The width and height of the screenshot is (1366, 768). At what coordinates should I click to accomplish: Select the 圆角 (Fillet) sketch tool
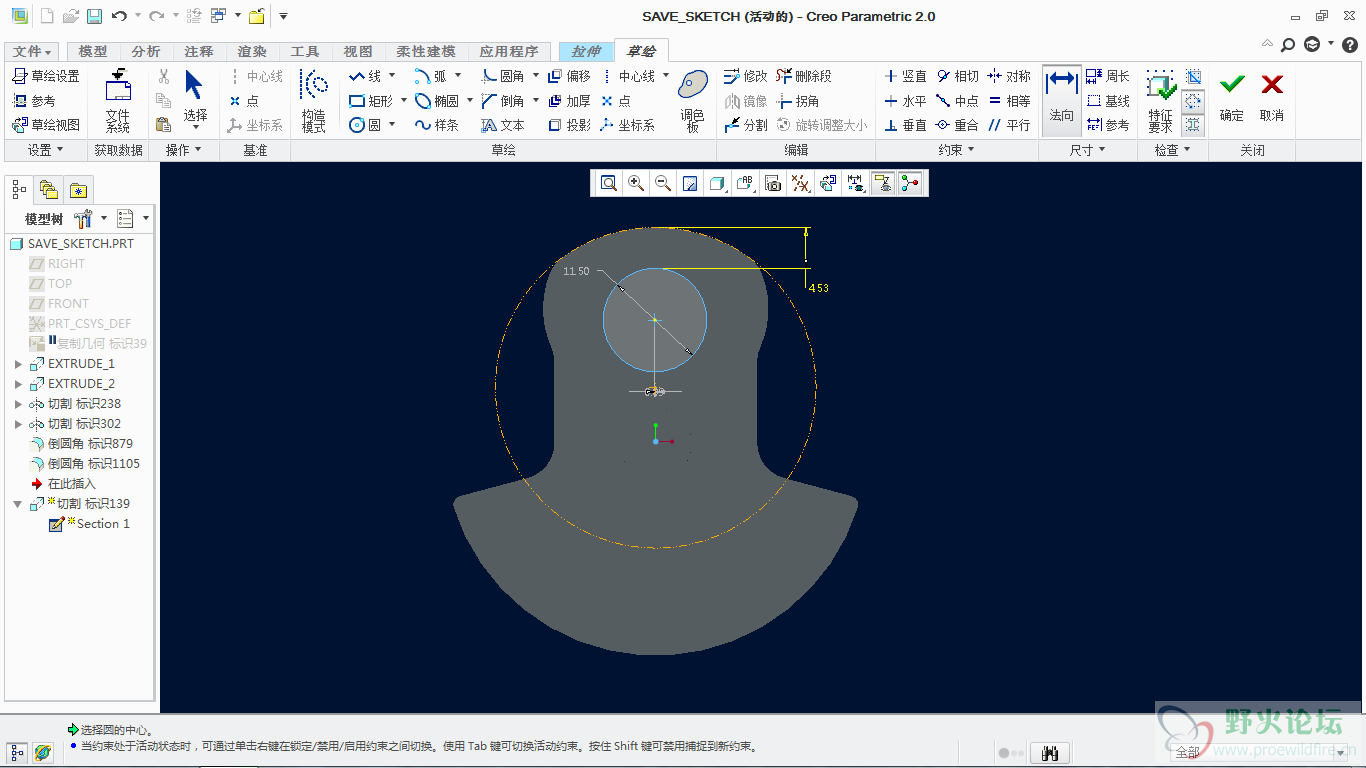point(503,76)
